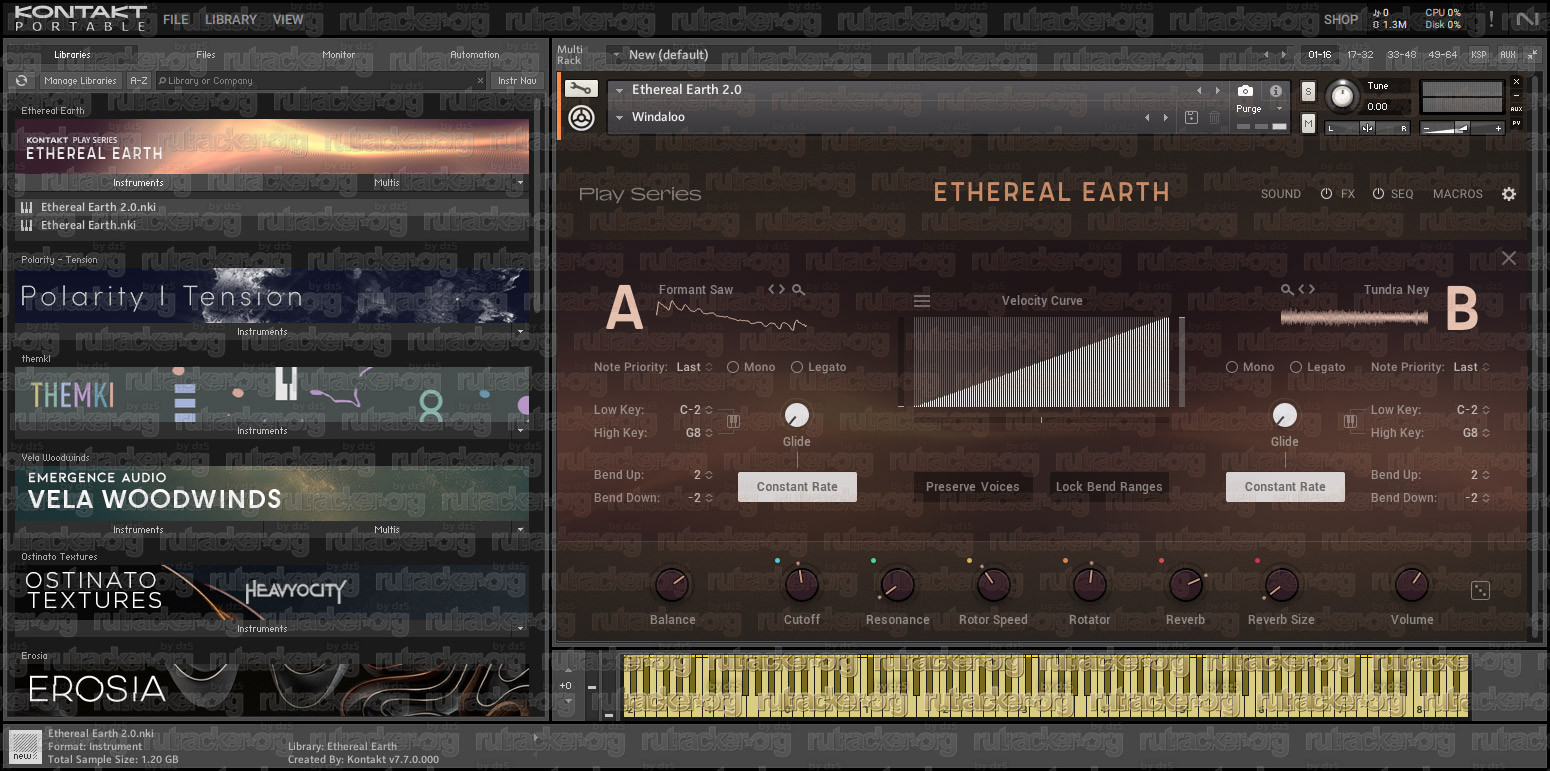Click layer B Constant Rate button

(1285, 487)
